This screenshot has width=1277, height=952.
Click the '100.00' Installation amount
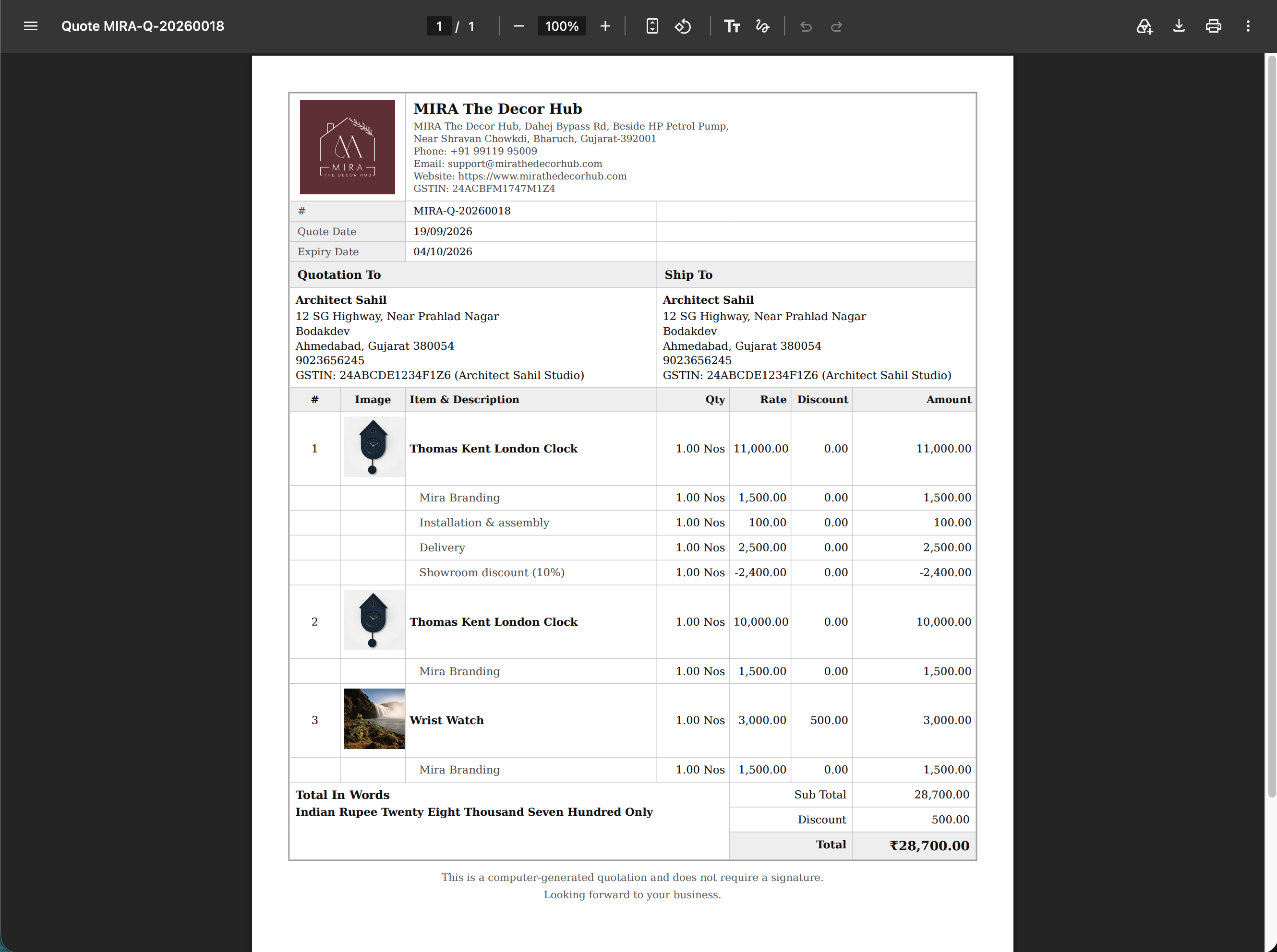[952, 523]
